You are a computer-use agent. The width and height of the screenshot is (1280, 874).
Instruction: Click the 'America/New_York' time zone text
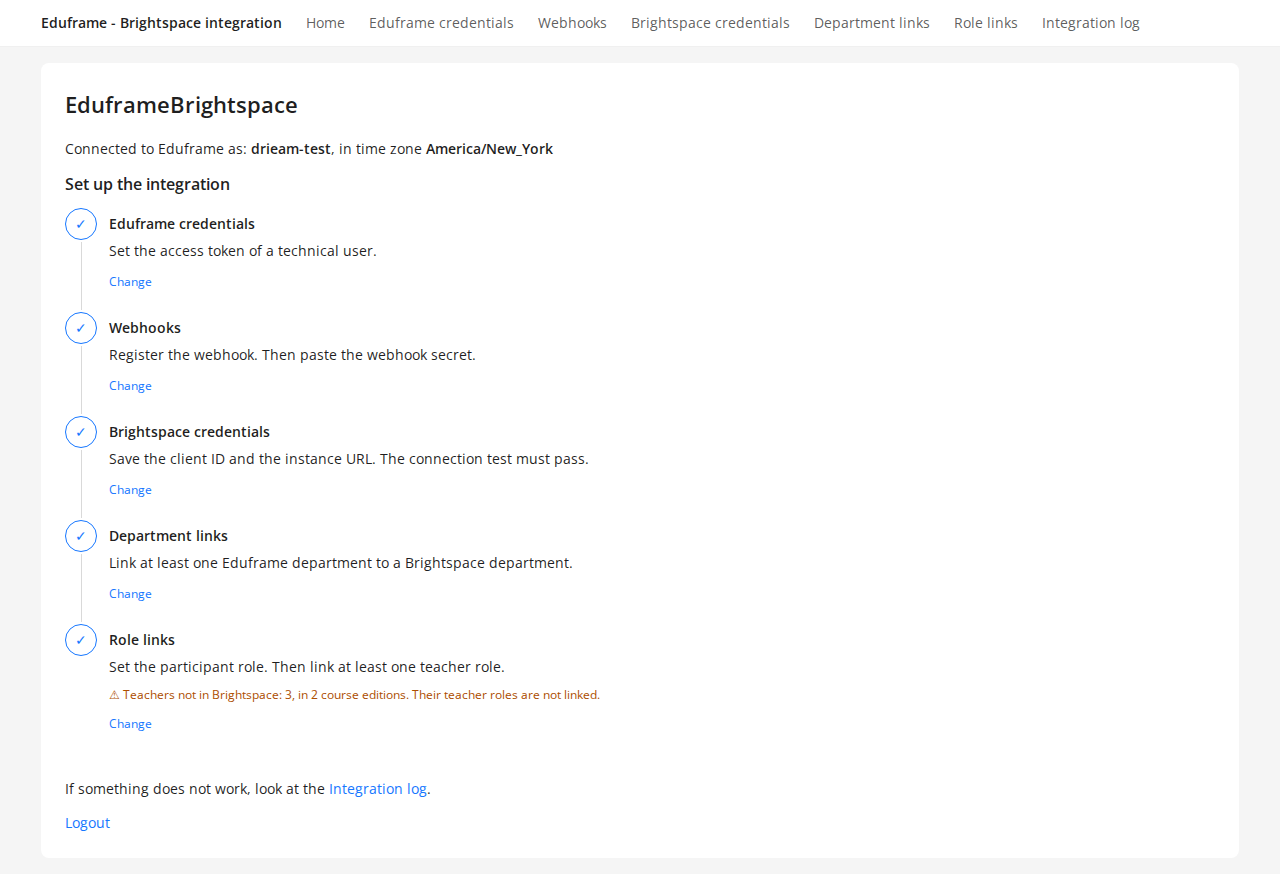pos(489,149)
